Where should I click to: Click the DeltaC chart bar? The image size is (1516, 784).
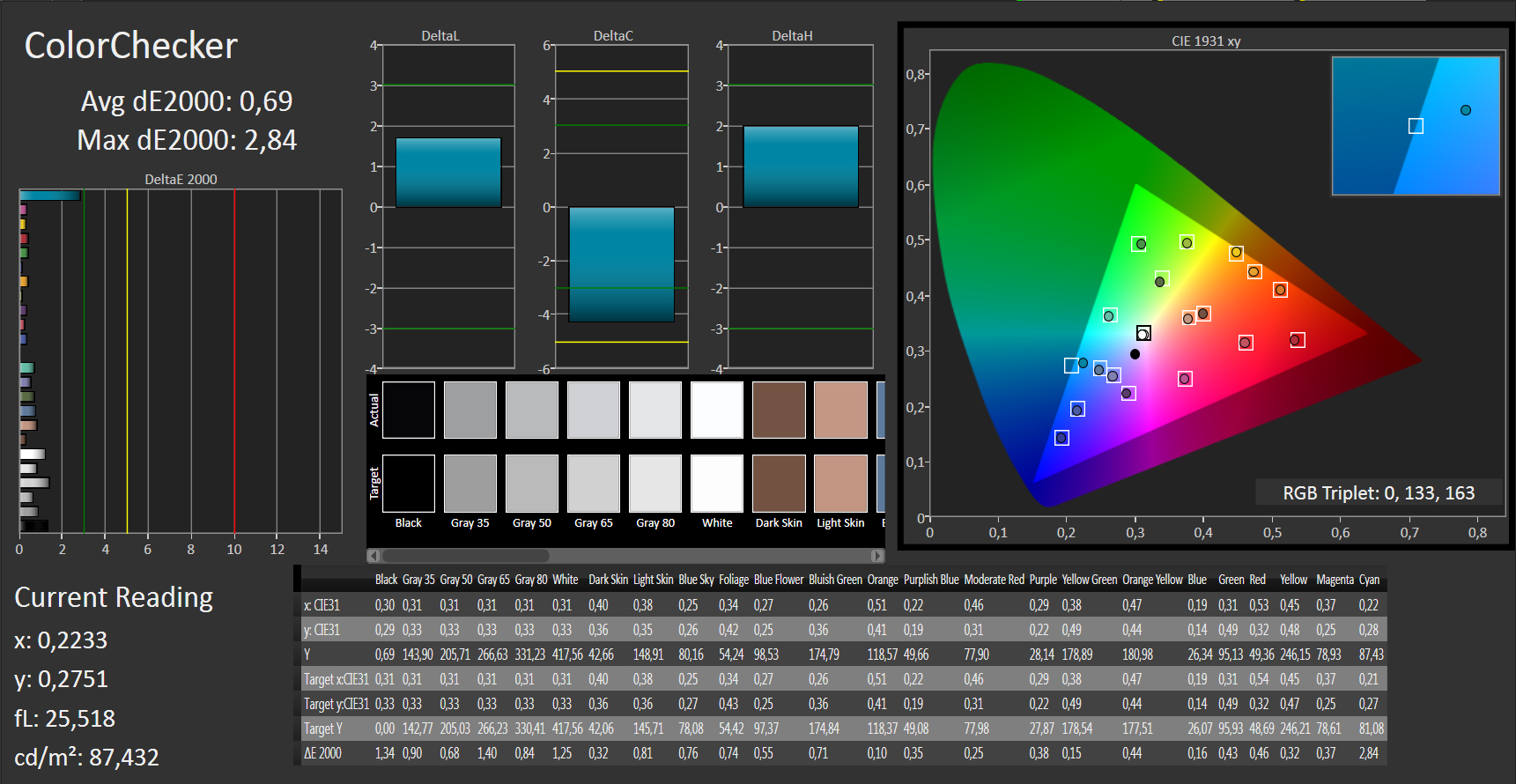click(622, 264)
